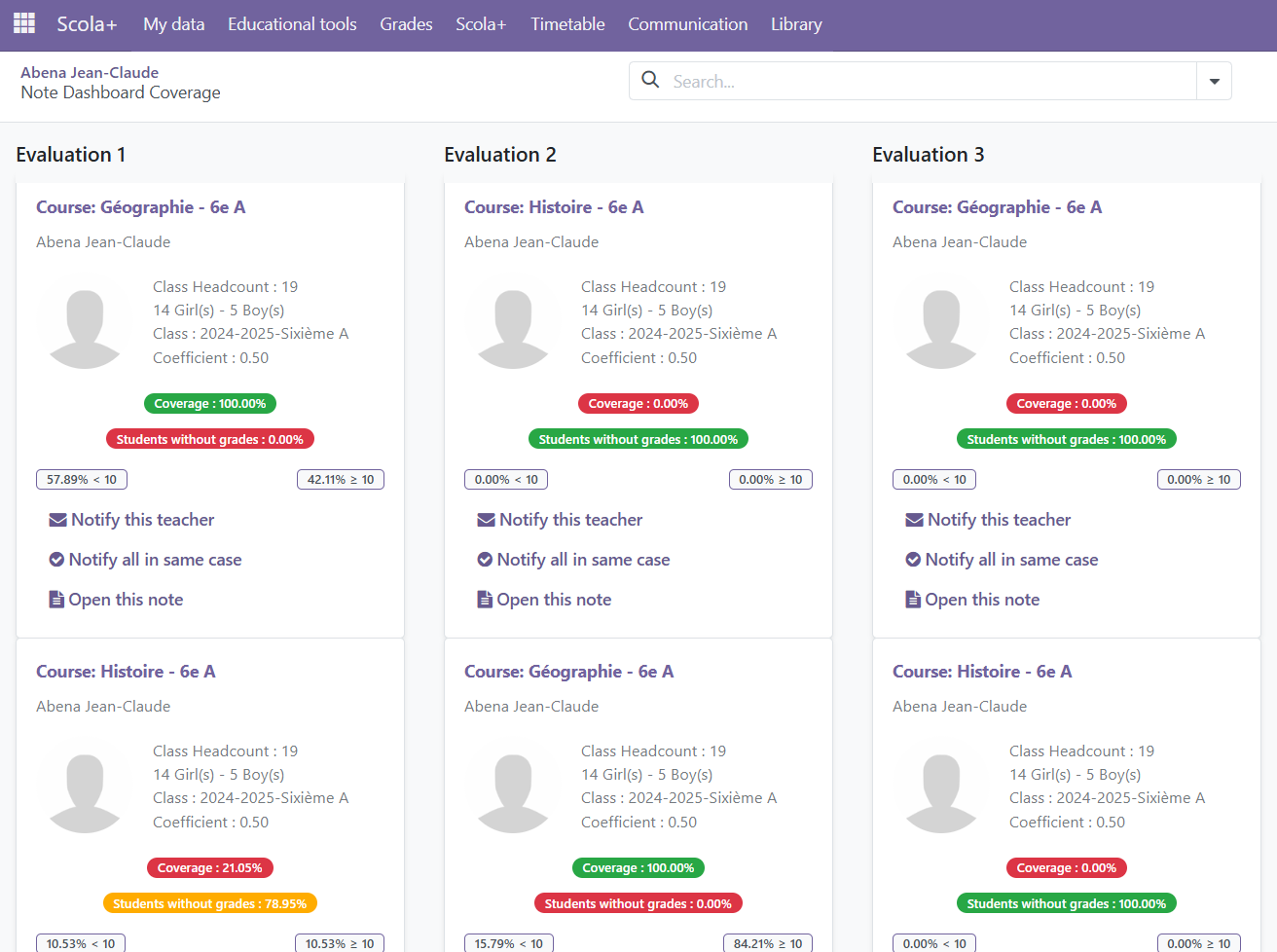The image size is (1277, 952).
Task: Click the Evaluation 3 column heading
Action: click(x=929, y=155)
